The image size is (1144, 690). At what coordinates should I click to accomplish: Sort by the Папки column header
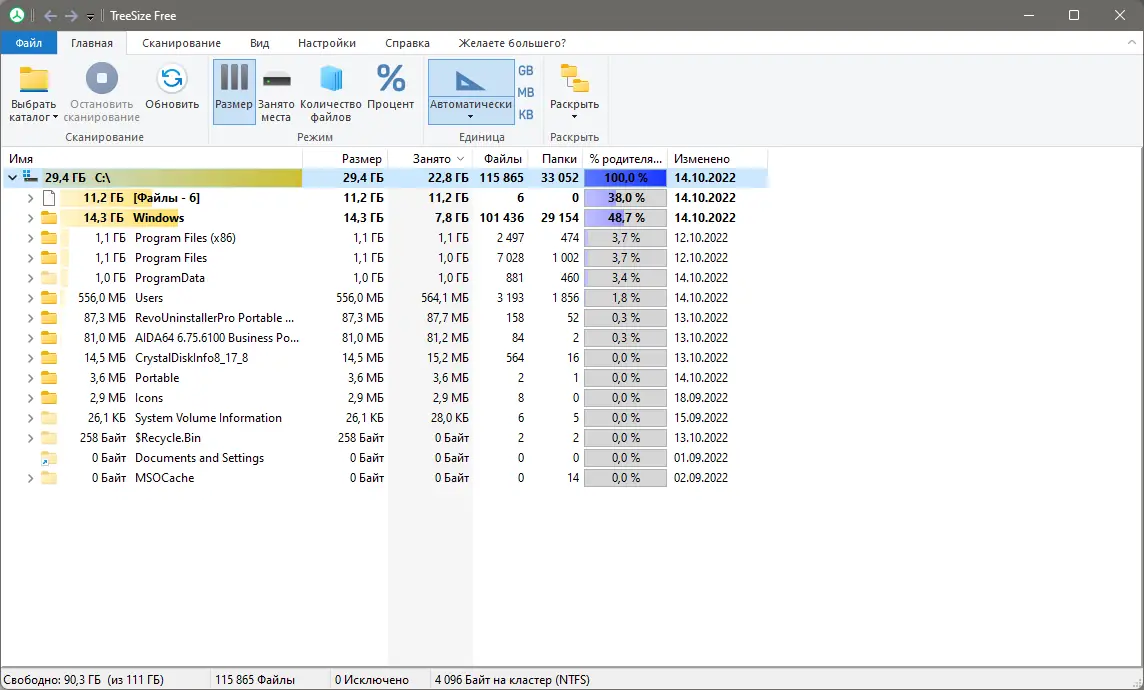[556, 158]
